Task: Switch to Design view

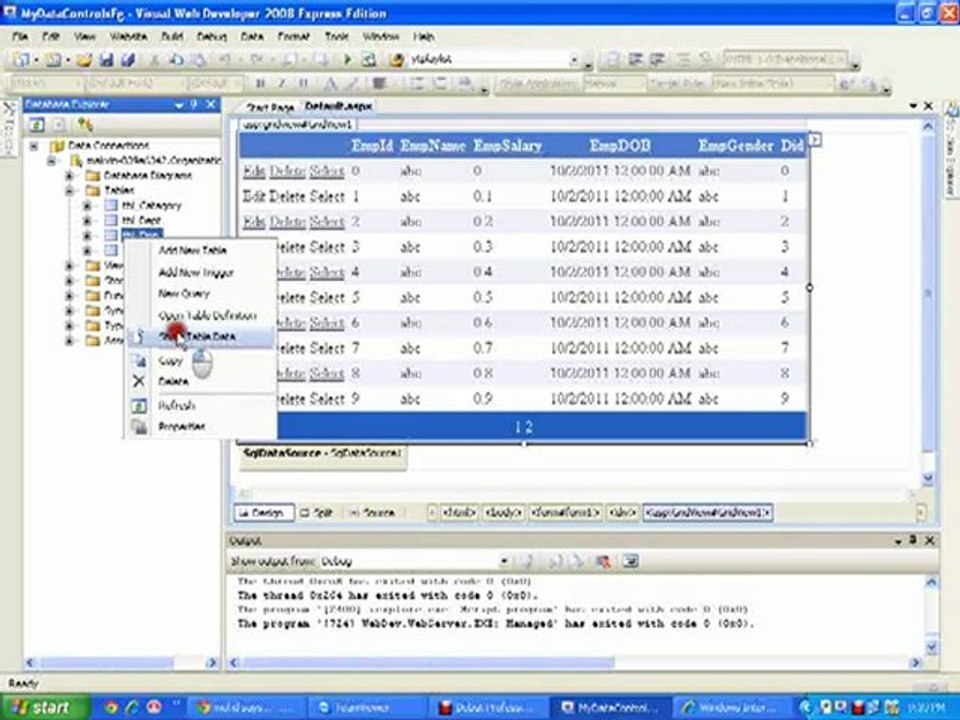Action: (264, 512)
